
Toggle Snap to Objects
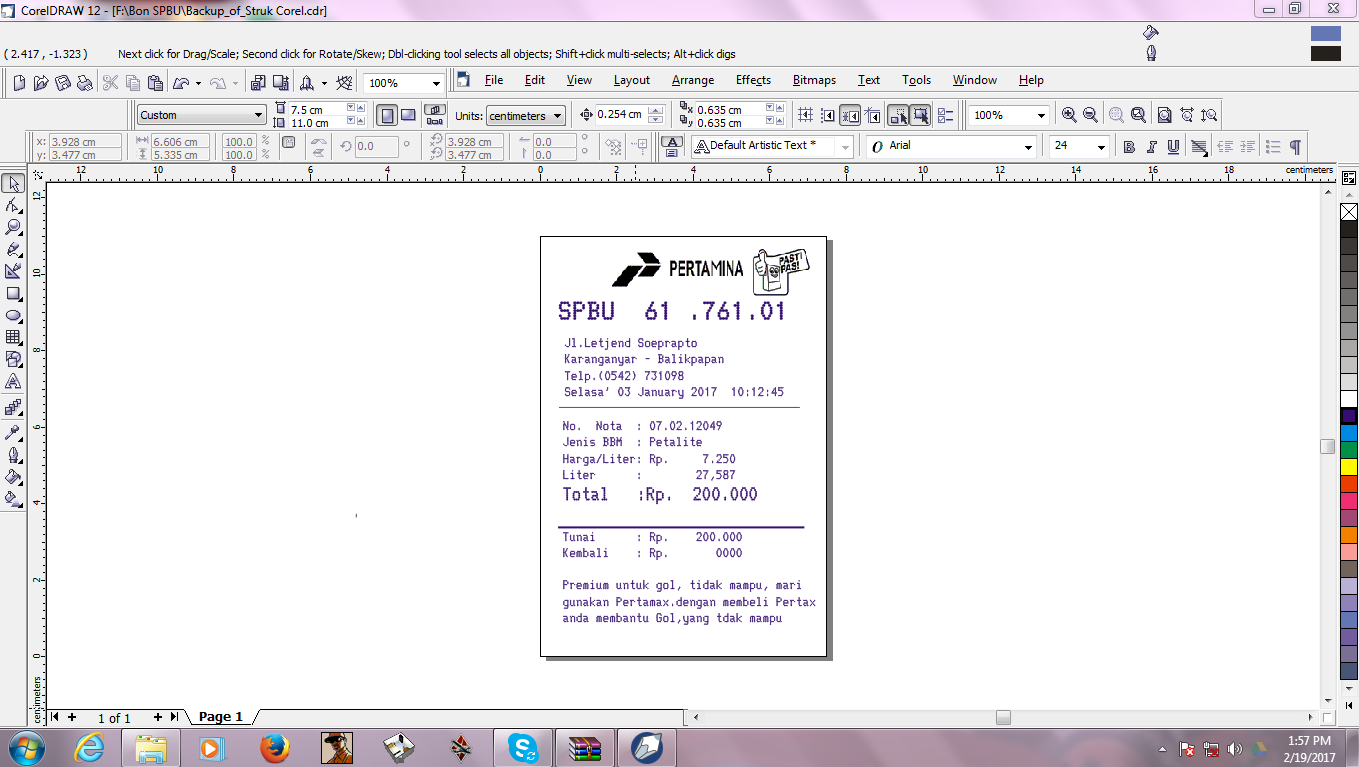pyautogui.click(x=849, y=115)
